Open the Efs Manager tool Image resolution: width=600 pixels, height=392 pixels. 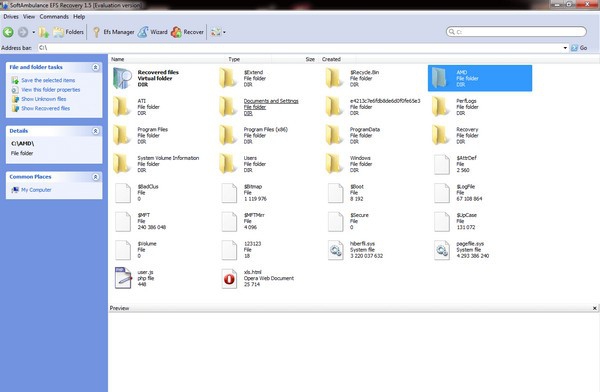point(113,32)
